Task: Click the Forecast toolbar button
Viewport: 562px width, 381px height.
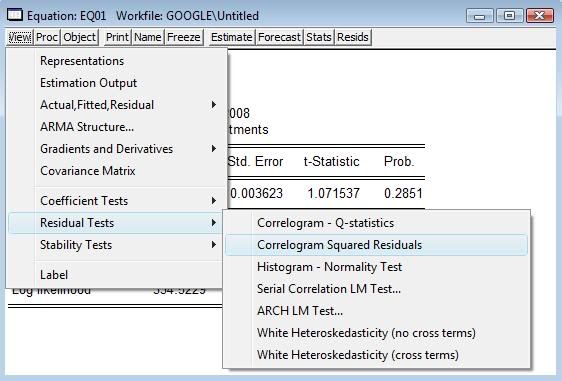Action: click(x=279, y=37)
